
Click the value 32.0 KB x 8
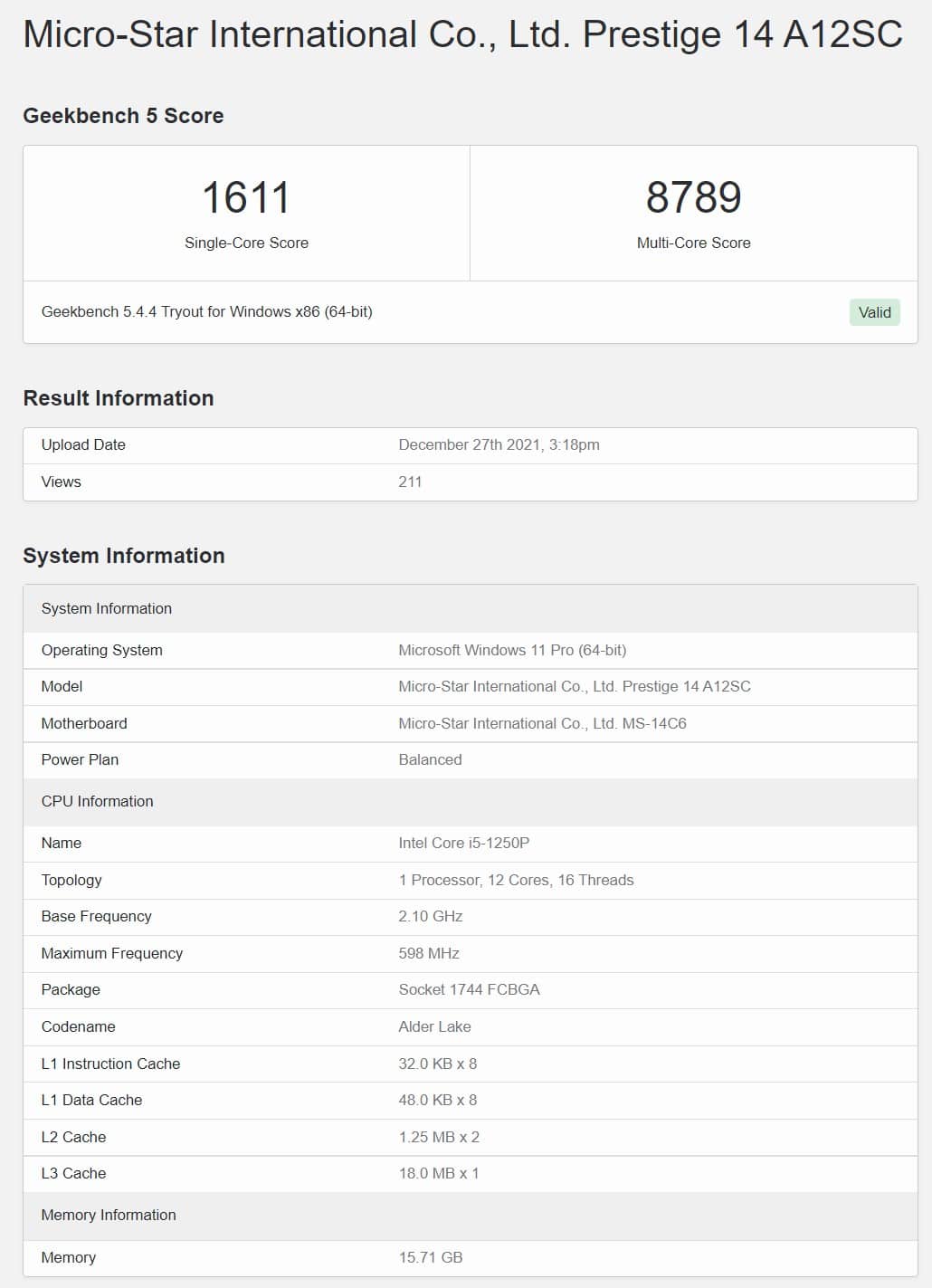pos(438,1064)
